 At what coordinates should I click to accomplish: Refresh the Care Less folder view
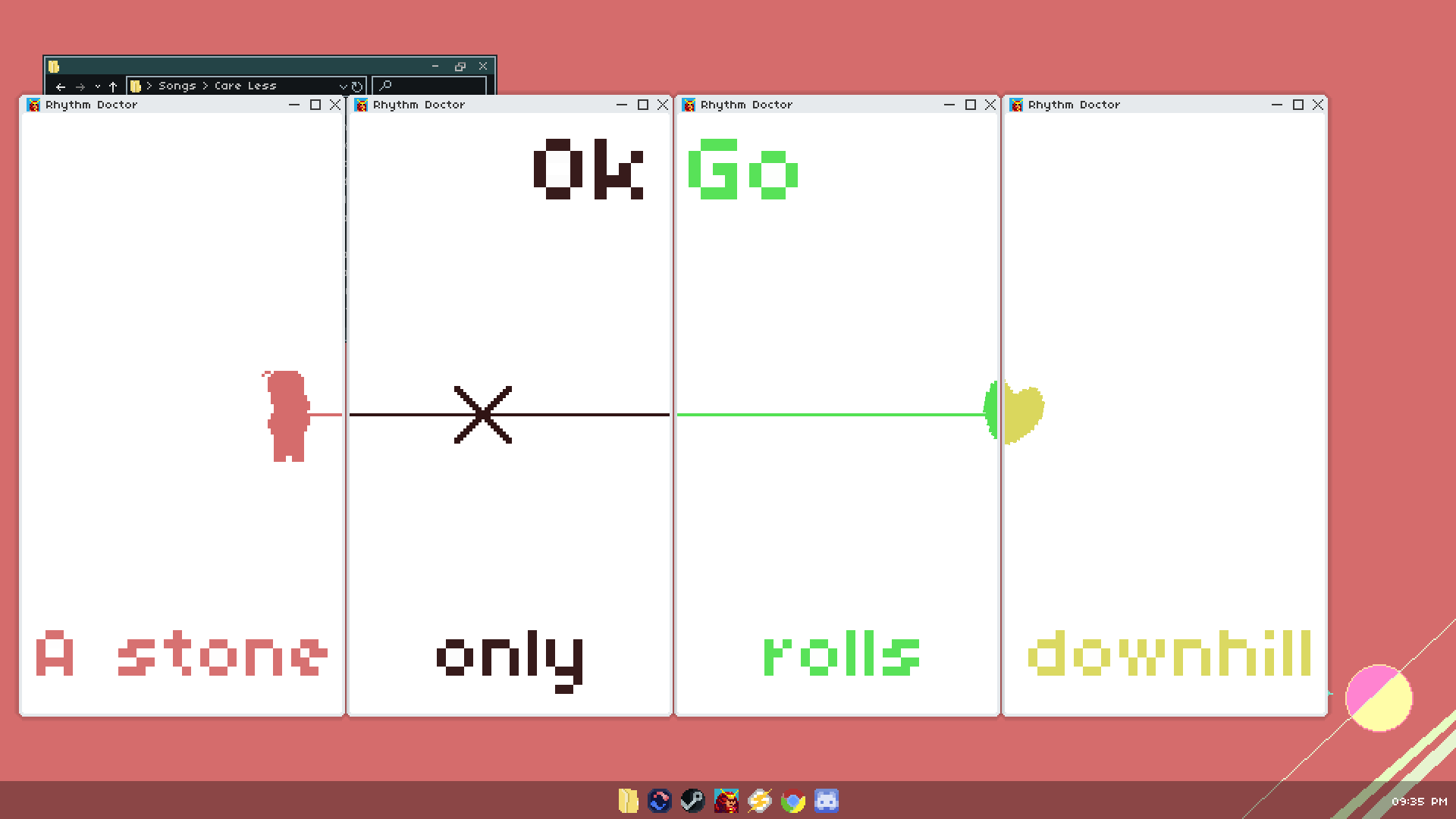point(357,86)
